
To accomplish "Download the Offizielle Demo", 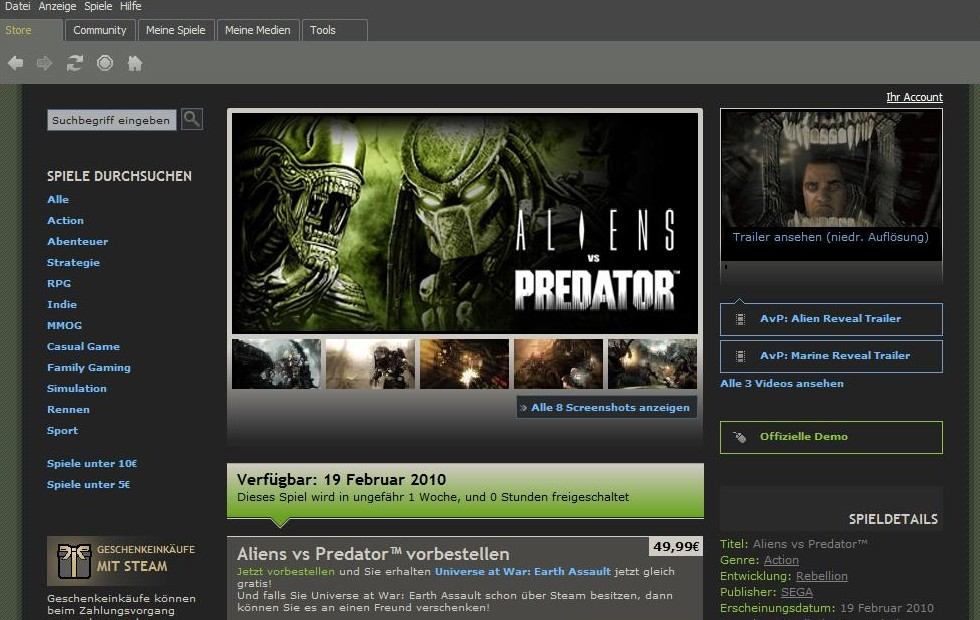I will coord(831,438).
